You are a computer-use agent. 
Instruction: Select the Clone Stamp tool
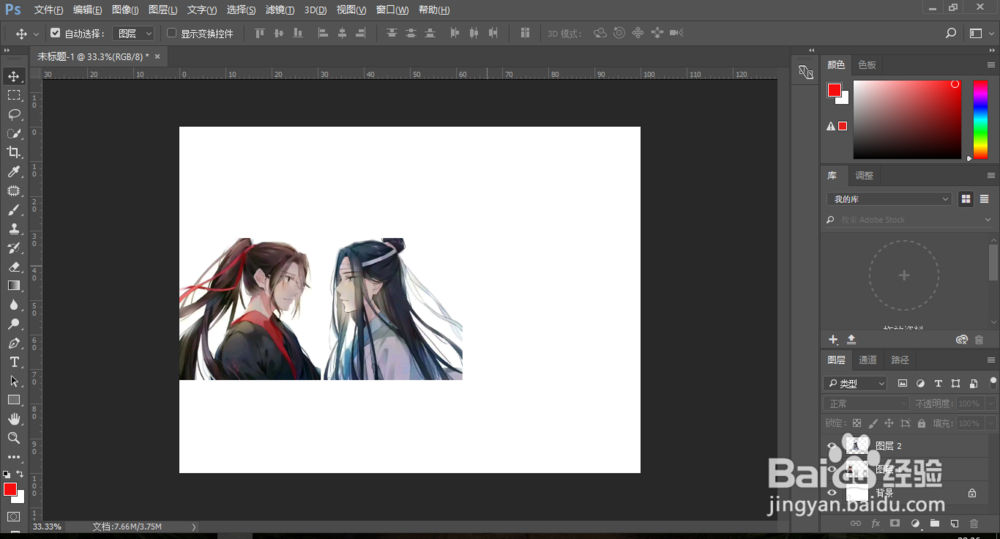(13, 228)
